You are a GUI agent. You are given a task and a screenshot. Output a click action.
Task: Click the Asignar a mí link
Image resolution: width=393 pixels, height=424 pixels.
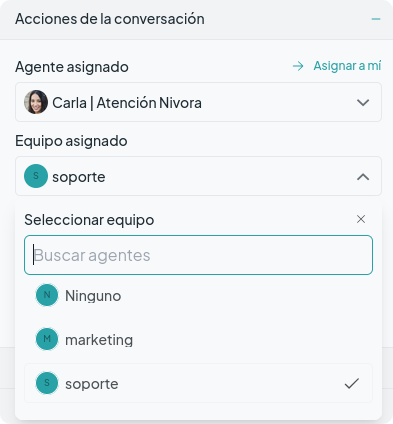coord(347,66)
